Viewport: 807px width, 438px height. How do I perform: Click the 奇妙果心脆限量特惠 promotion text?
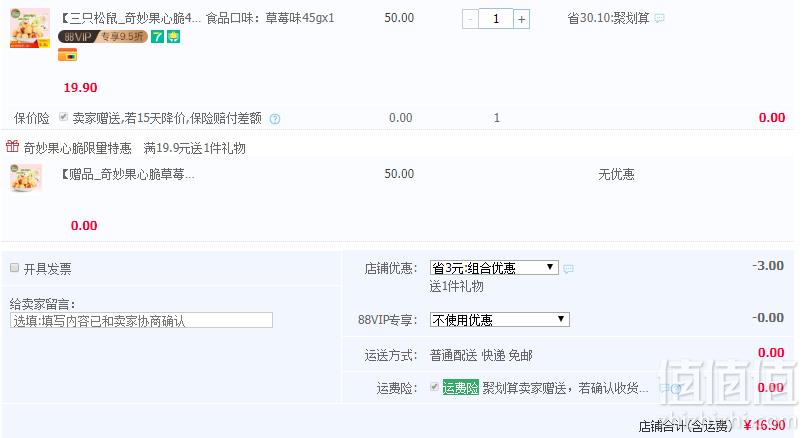(x=78, y=148)
